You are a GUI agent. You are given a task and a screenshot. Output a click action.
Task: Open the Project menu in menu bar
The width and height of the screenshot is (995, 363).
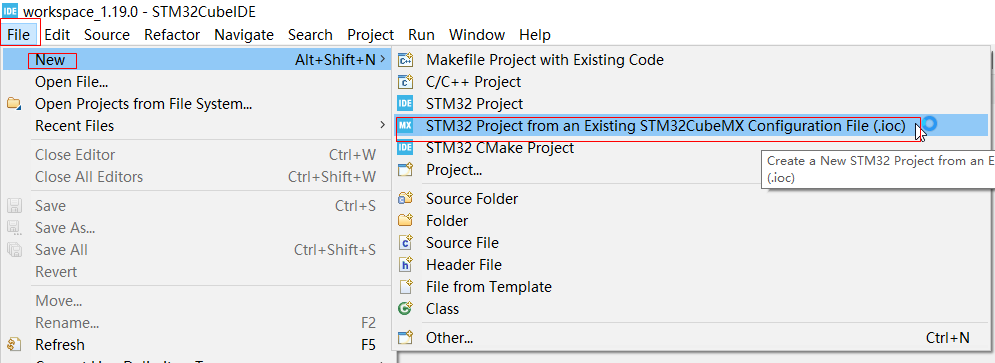click(371, 34)
